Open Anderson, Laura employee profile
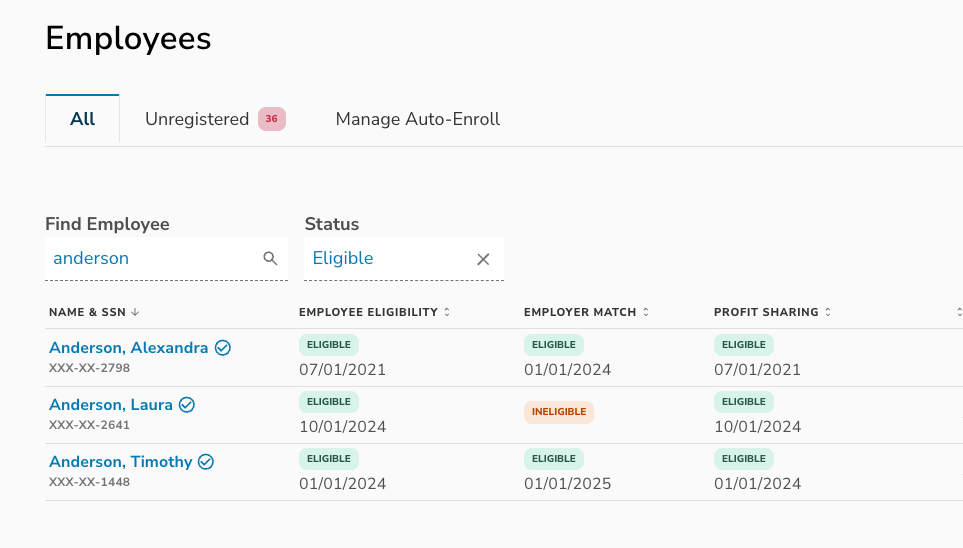Viewport: 963px width, 548px height. point(110,405)
